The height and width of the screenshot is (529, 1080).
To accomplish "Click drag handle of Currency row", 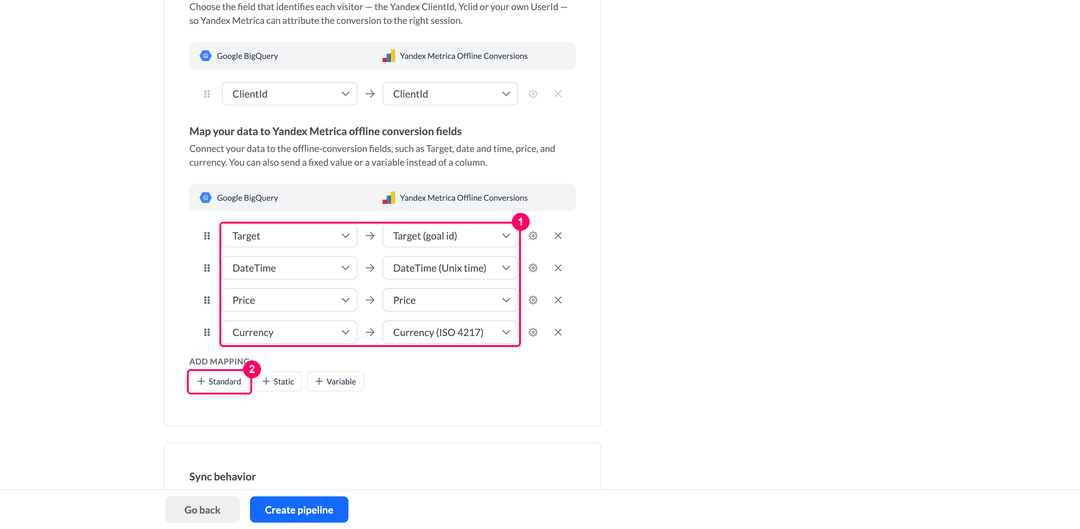I will click(x=207, y=332).
